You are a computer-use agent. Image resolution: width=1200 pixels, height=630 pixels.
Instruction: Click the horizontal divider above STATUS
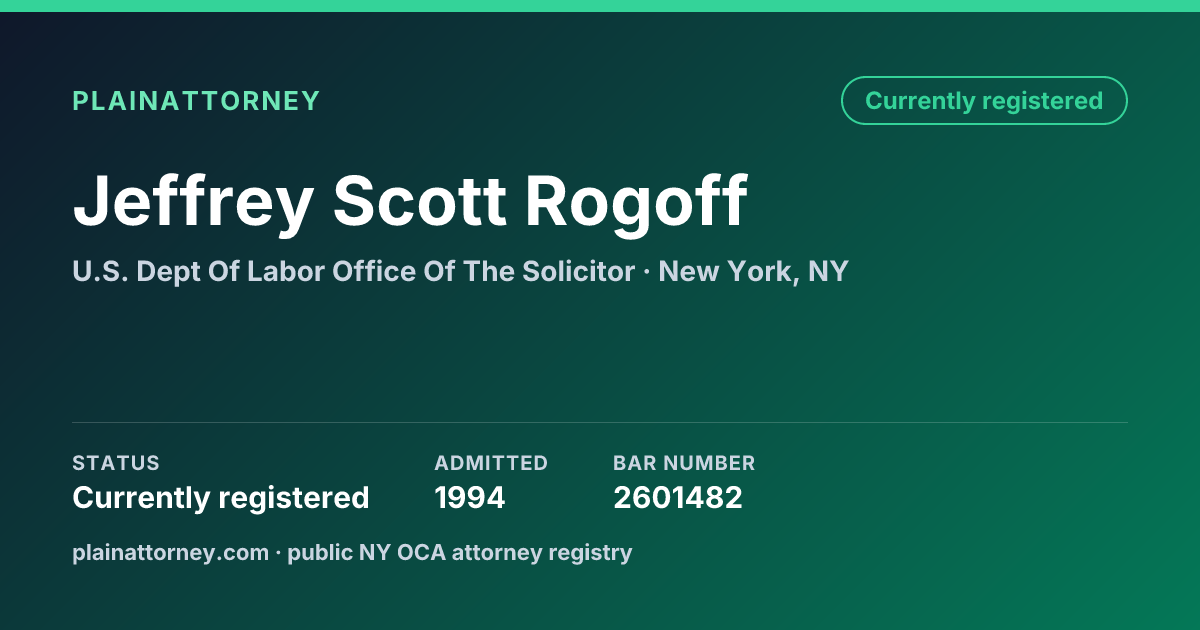(600, 422)
